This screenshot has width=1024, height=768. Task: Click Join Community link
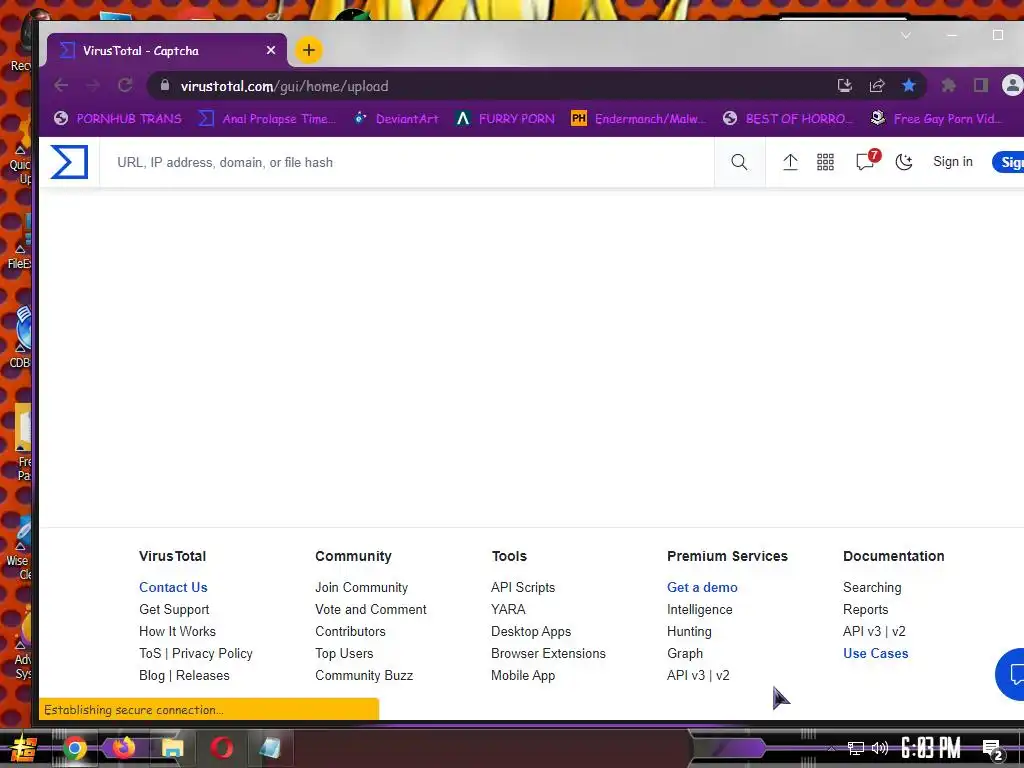362,587
